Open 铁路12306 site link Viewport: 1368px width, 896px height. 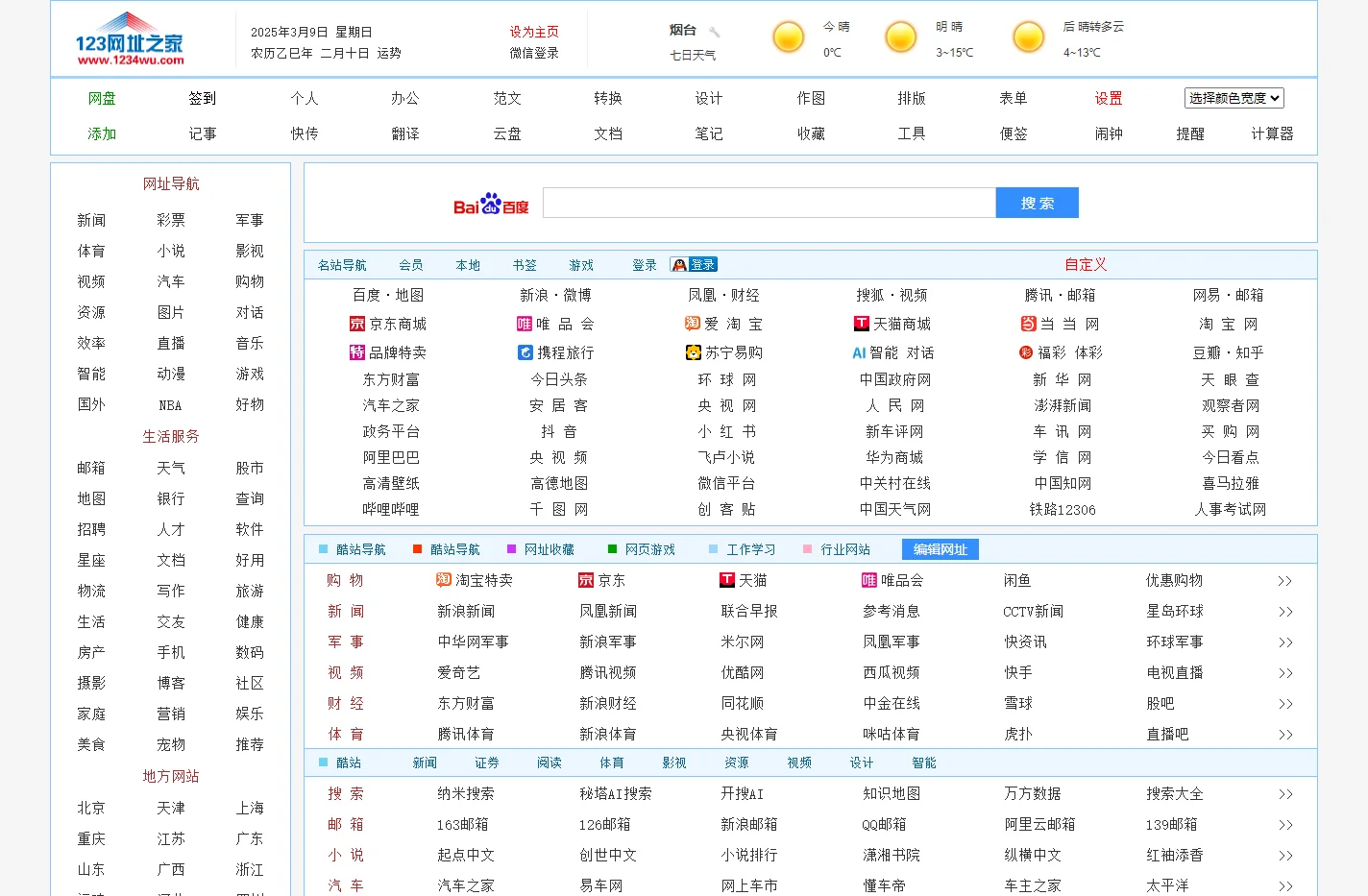point(1063,509)
